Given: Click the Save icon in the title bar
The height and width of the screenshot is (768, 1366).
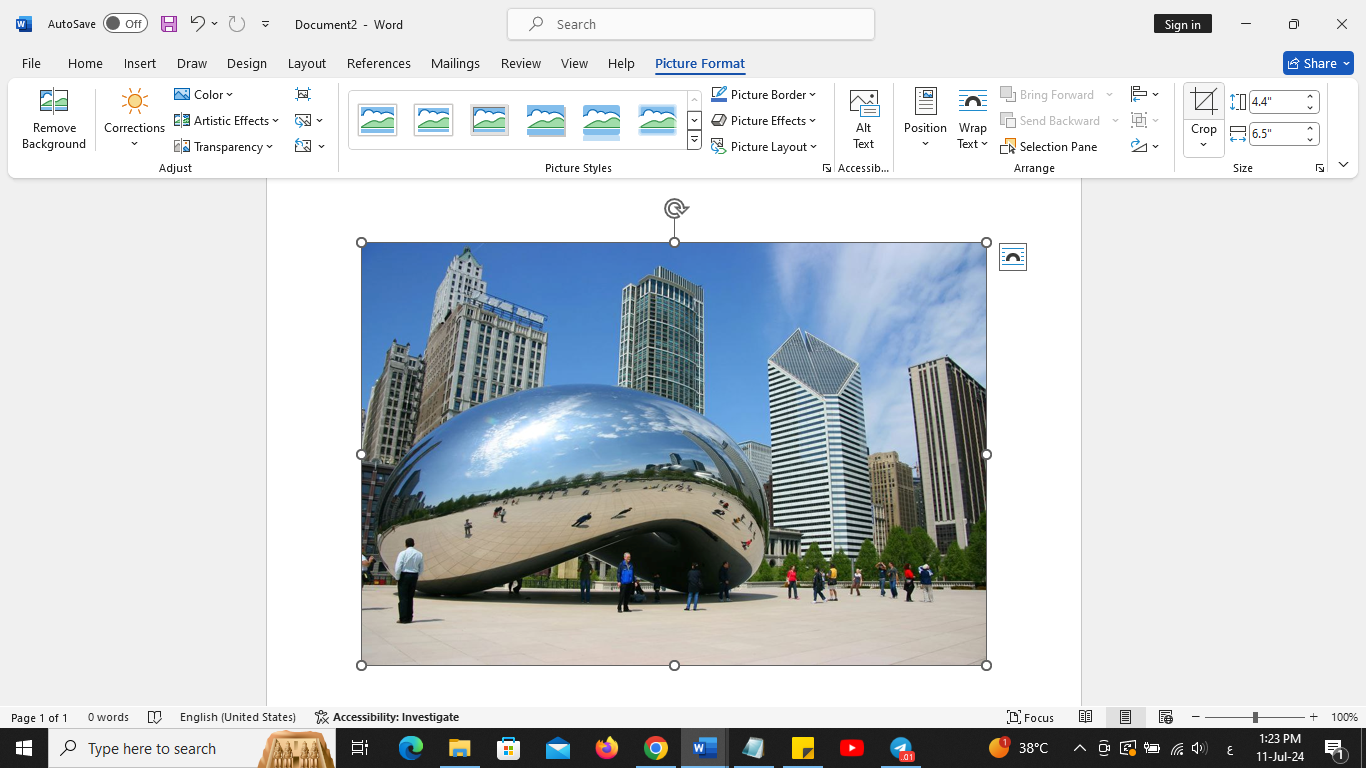Looking at the screenshot, I should (169, 24).
